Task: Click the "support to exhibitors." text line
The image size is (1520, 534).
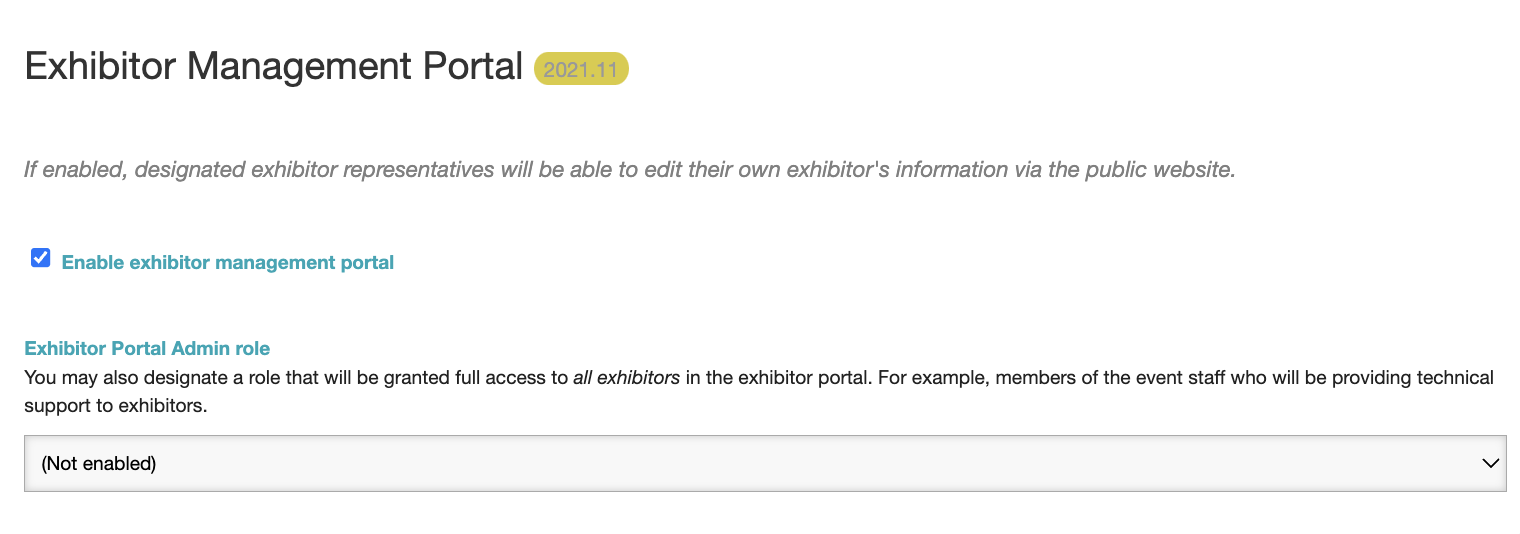Action: [x=115, y=407]
